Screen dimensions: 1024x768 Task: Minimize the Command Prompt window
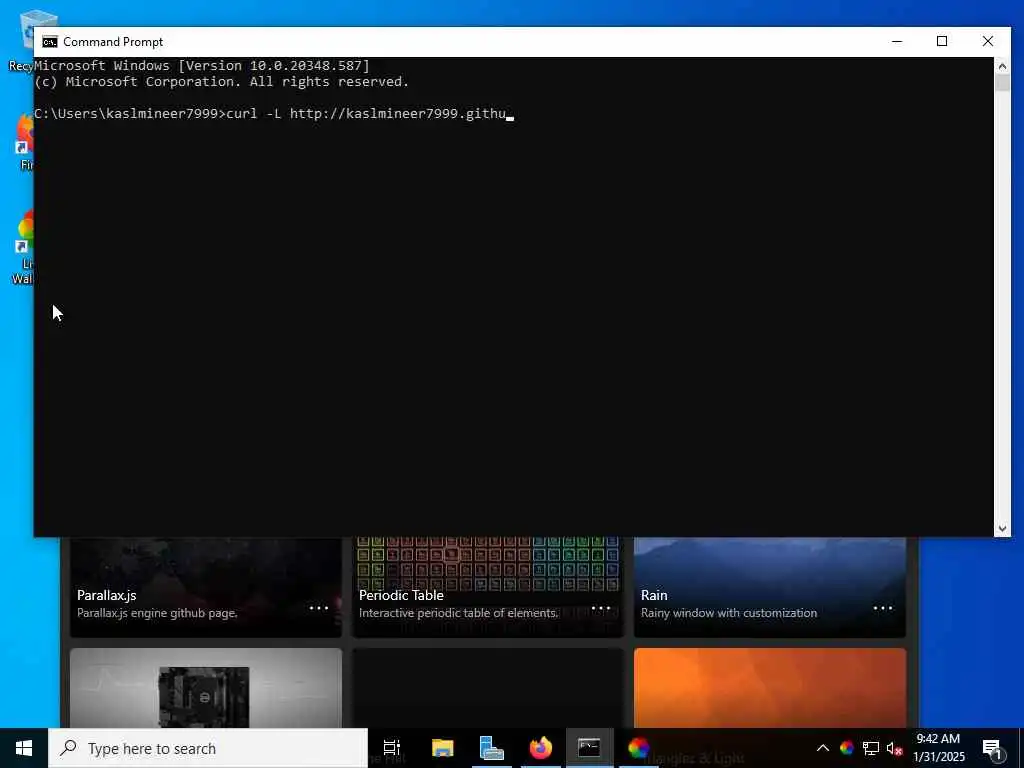[897, 41]
